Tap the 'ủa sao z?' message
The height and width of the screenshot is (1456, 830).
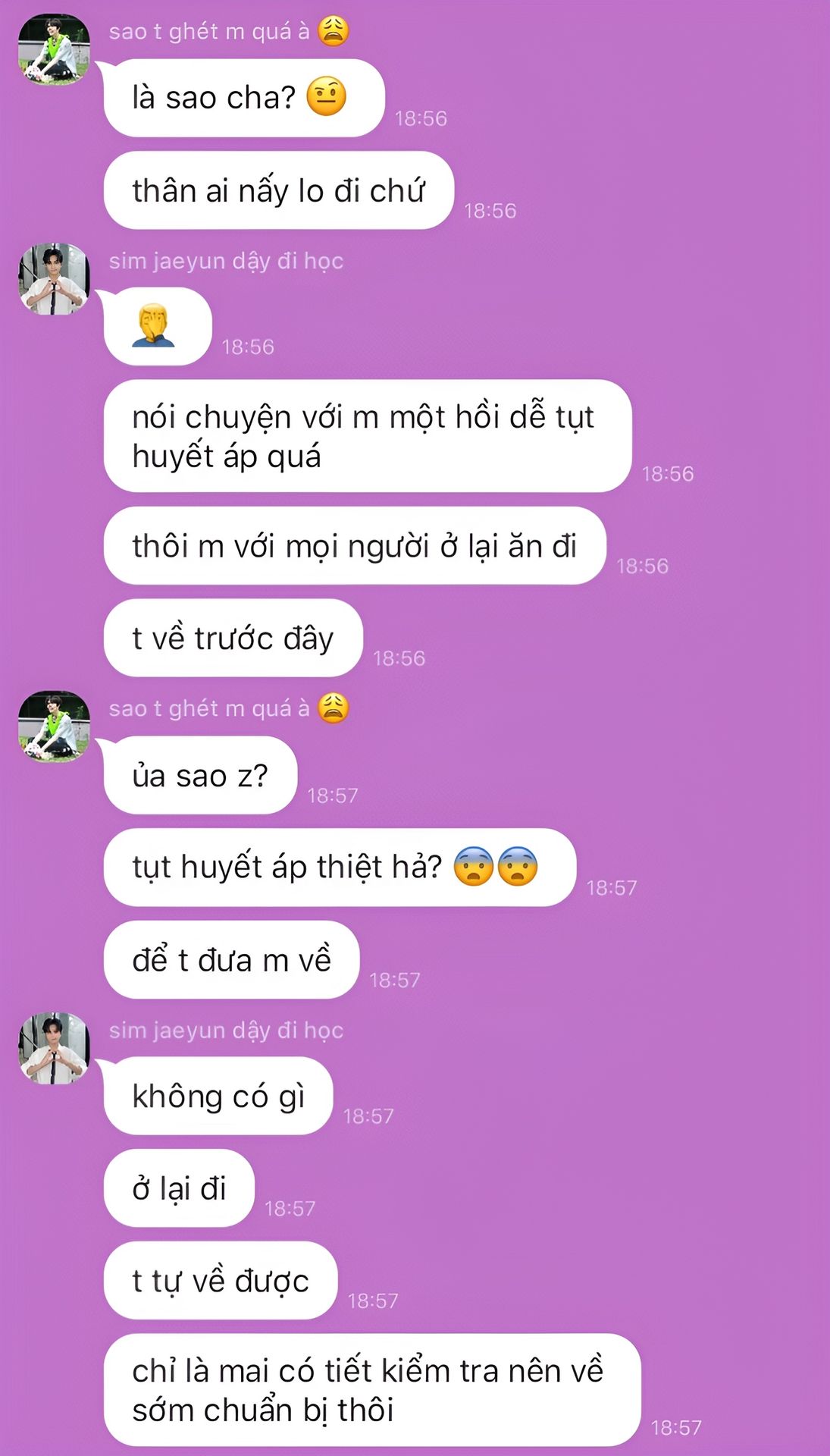pyautogui.click(x=200, y=775)
